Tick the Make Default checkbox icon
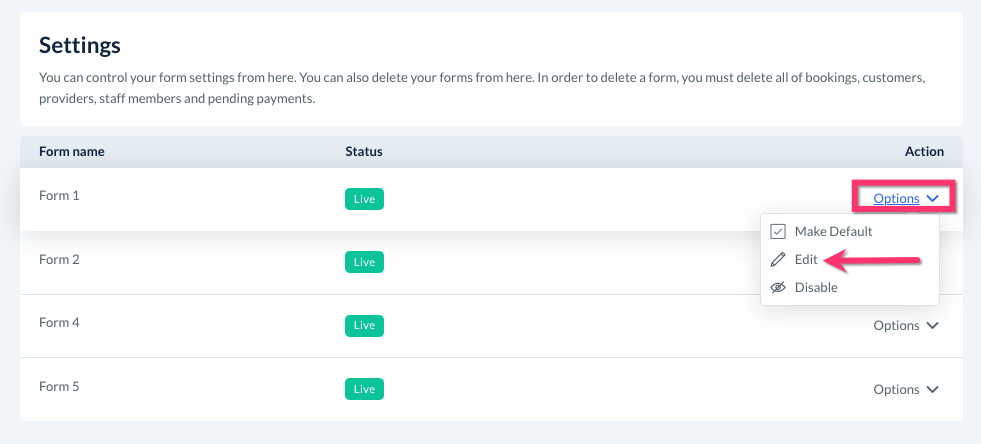The height and width of the screenshot is (444, 981). tap(778, 232)
